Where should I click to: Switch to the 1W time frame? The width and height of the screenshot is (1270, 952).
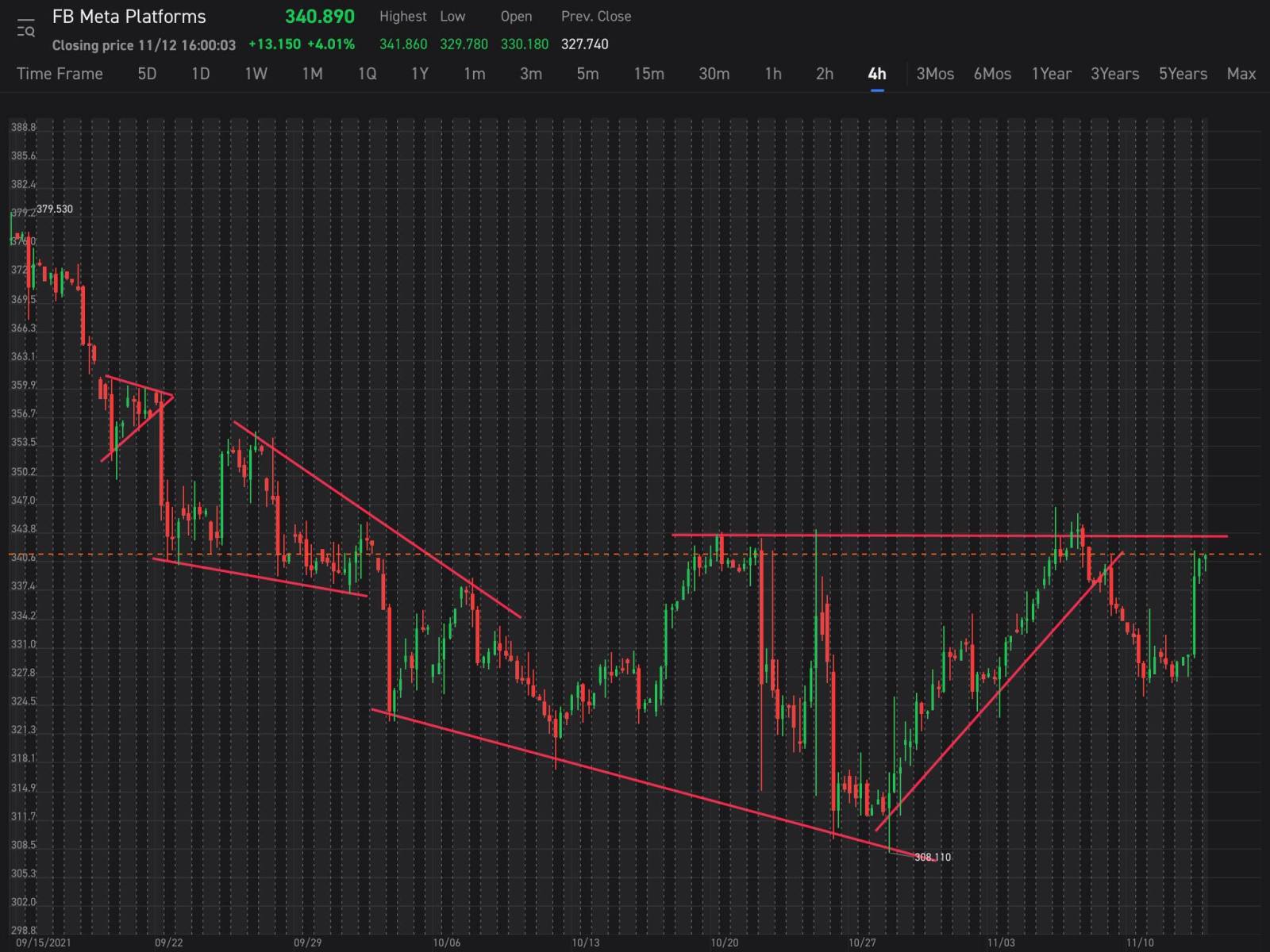coord(256,74)
